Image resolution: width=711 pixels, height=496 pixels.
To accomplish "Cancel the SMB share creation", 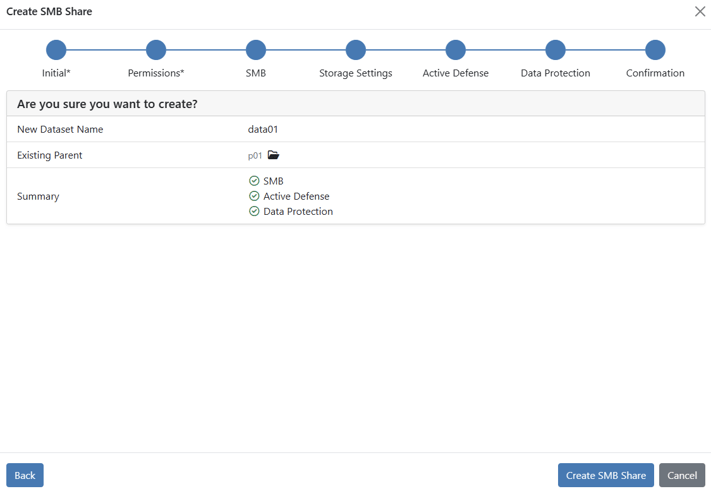I will 682,475.
